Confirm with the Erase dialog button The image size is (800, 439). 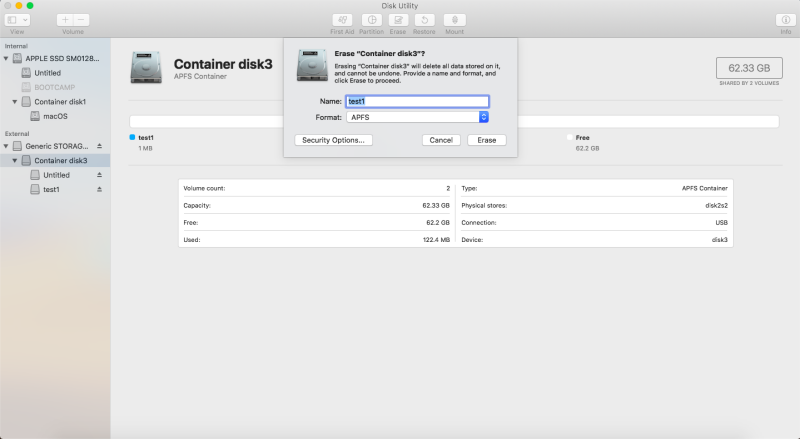[486, 140]
